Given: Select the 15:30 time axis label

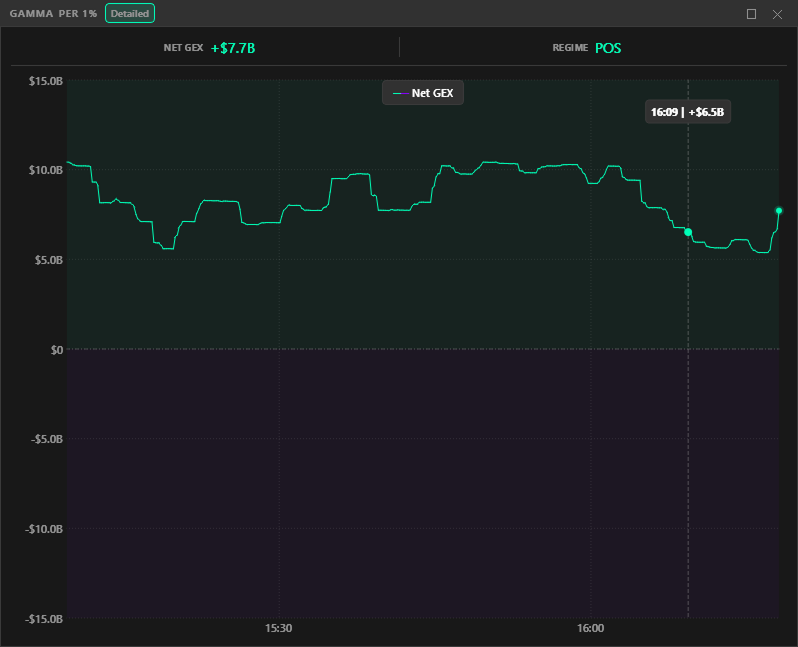Looking at the screenshot, I should tap(278, 629).
